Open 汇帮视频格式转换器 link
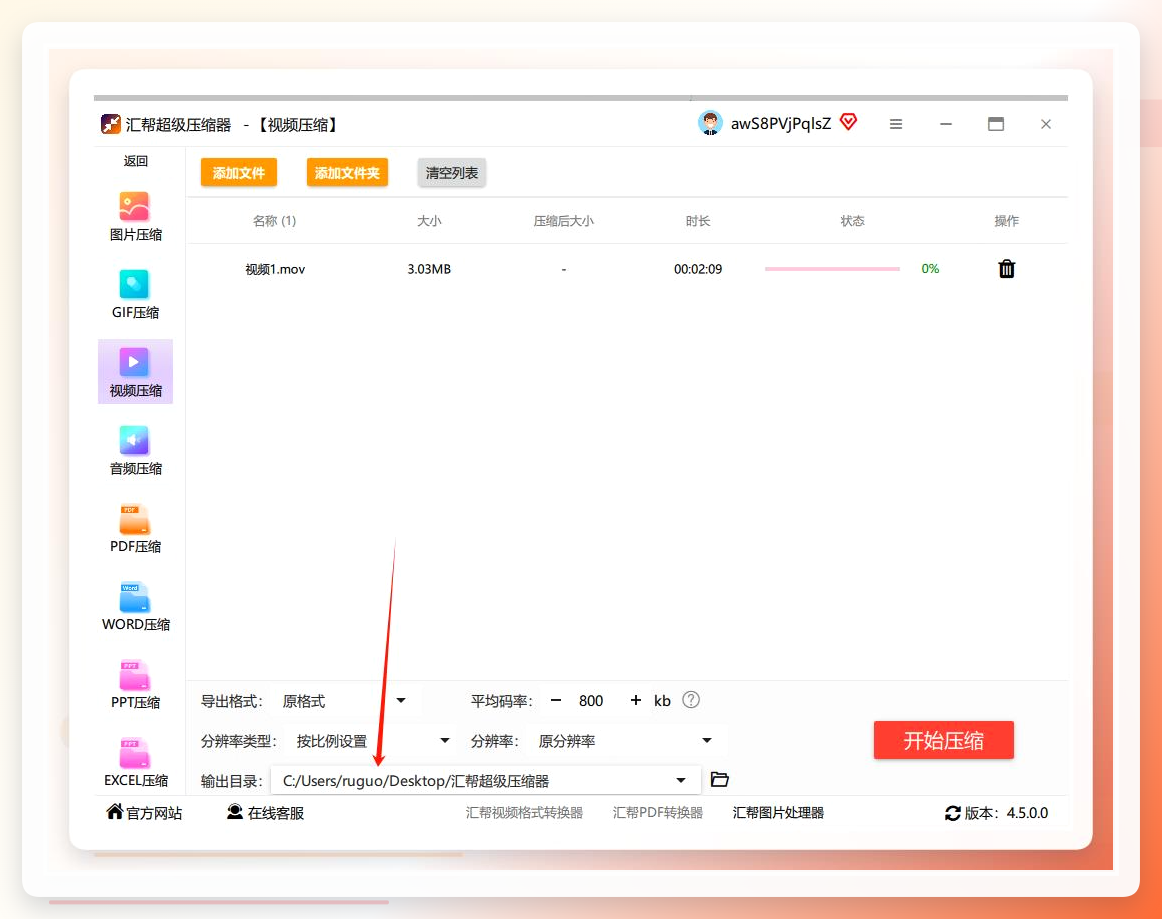 pyautogui.click(x=524, y=813)
